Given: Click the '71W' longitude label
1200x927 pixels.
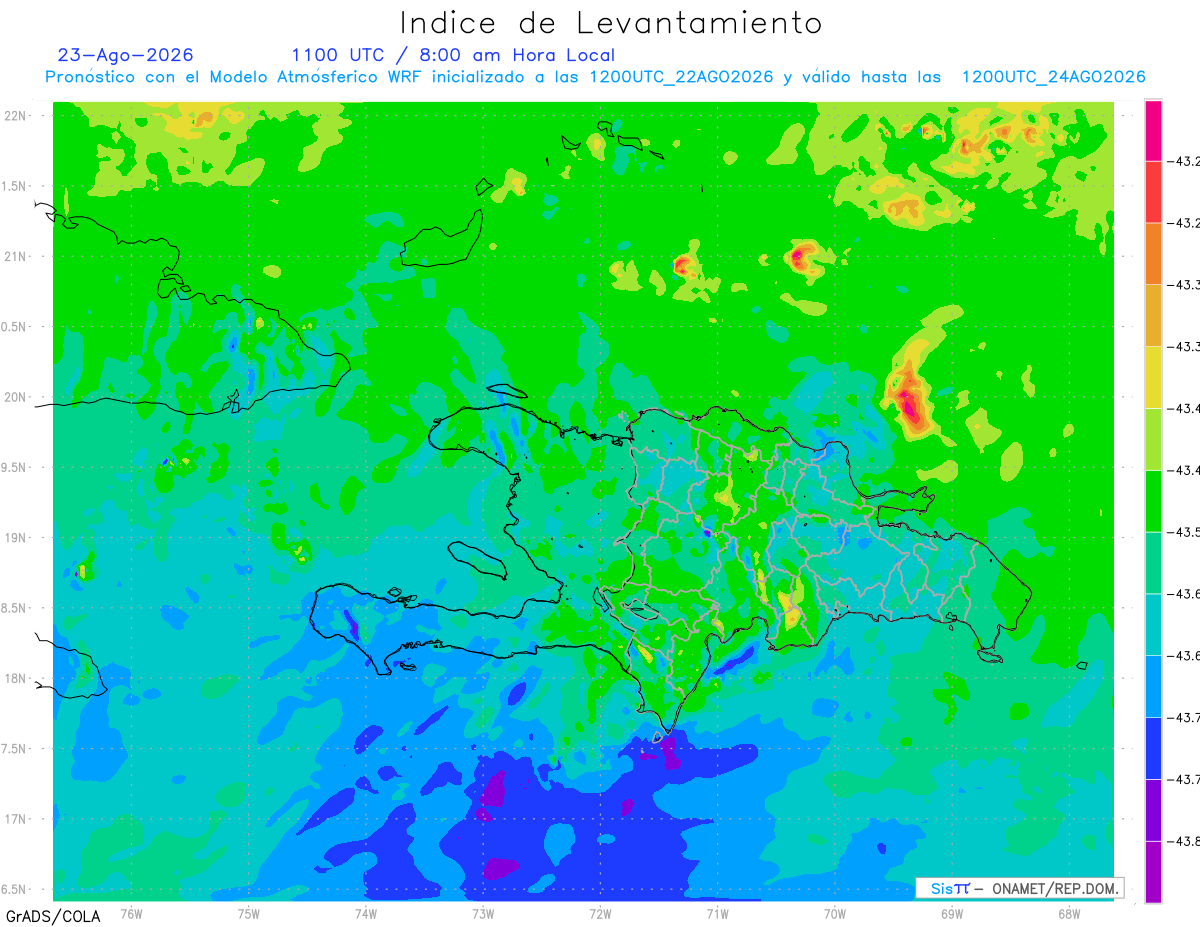Looking at the screenshot, I should pos(717,913).
